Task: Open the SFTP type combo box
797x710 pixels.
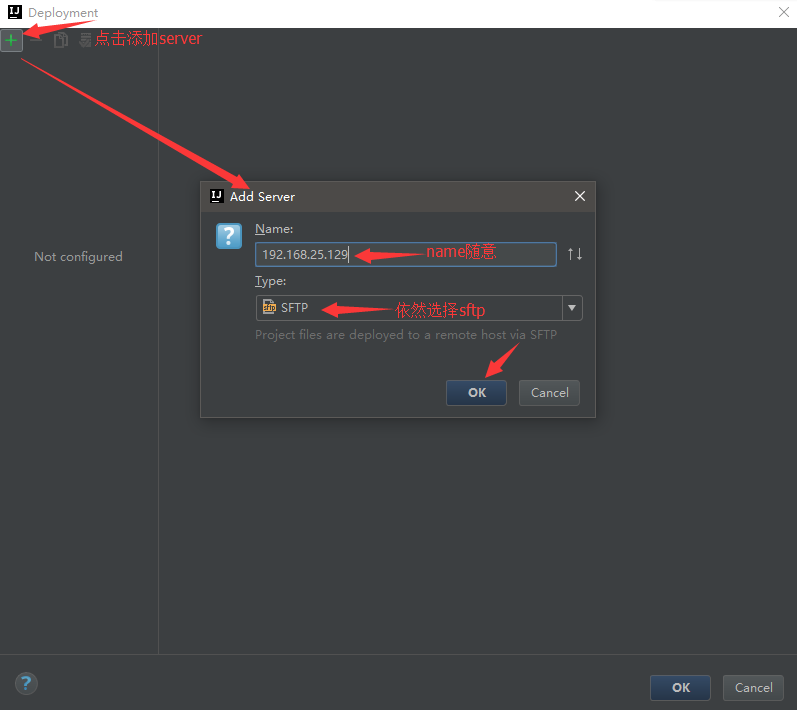Action: point(419,308)
